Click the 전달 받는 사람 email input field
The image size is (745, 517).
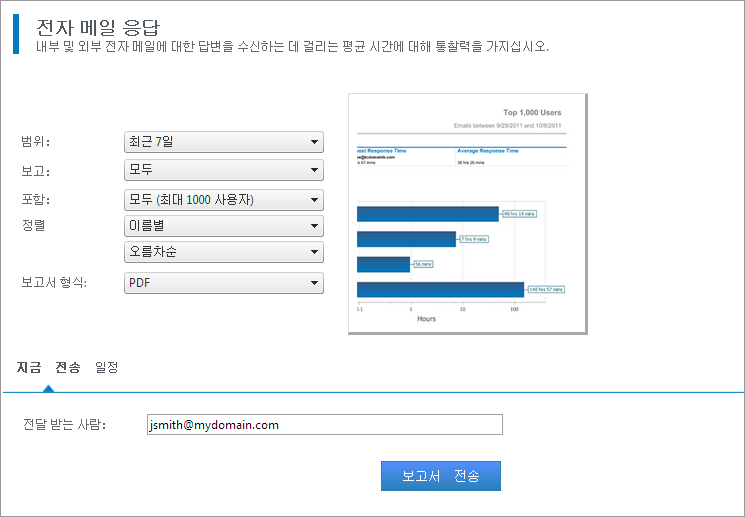[324, 425]
